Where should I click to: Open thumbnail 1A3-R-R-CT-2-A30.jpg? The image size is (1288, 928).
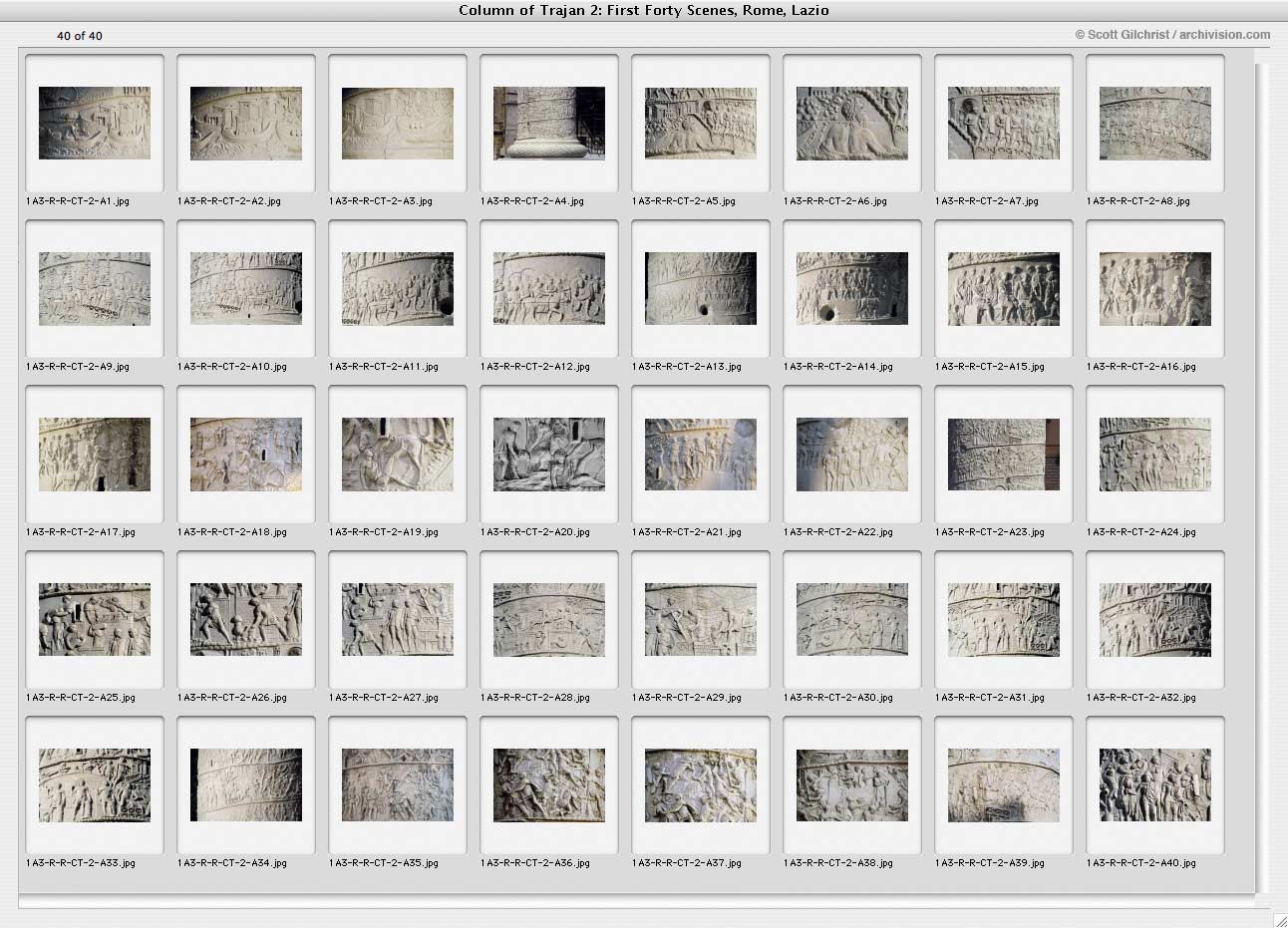pyautogui.click(x=852, y=619)
